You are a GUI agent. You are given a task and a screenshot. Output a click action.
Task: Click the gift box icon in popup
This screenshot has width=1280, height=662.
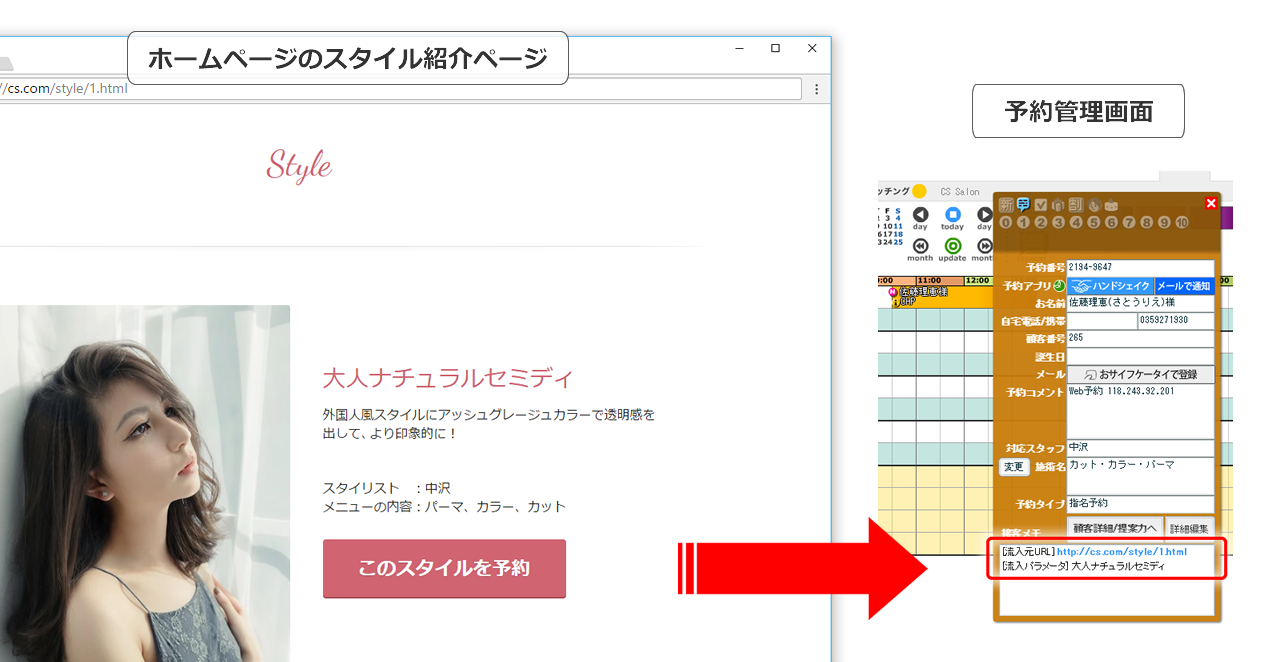[1058, 205]
